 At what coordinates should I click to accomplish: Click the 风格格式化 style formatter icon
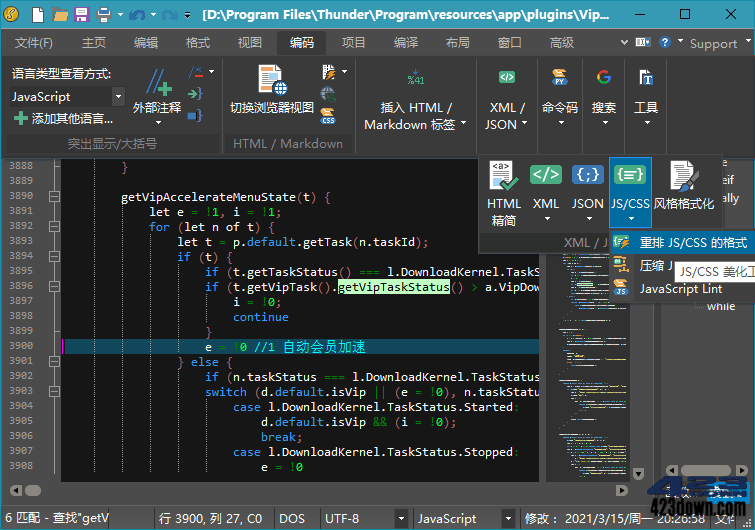coord(684,177)
